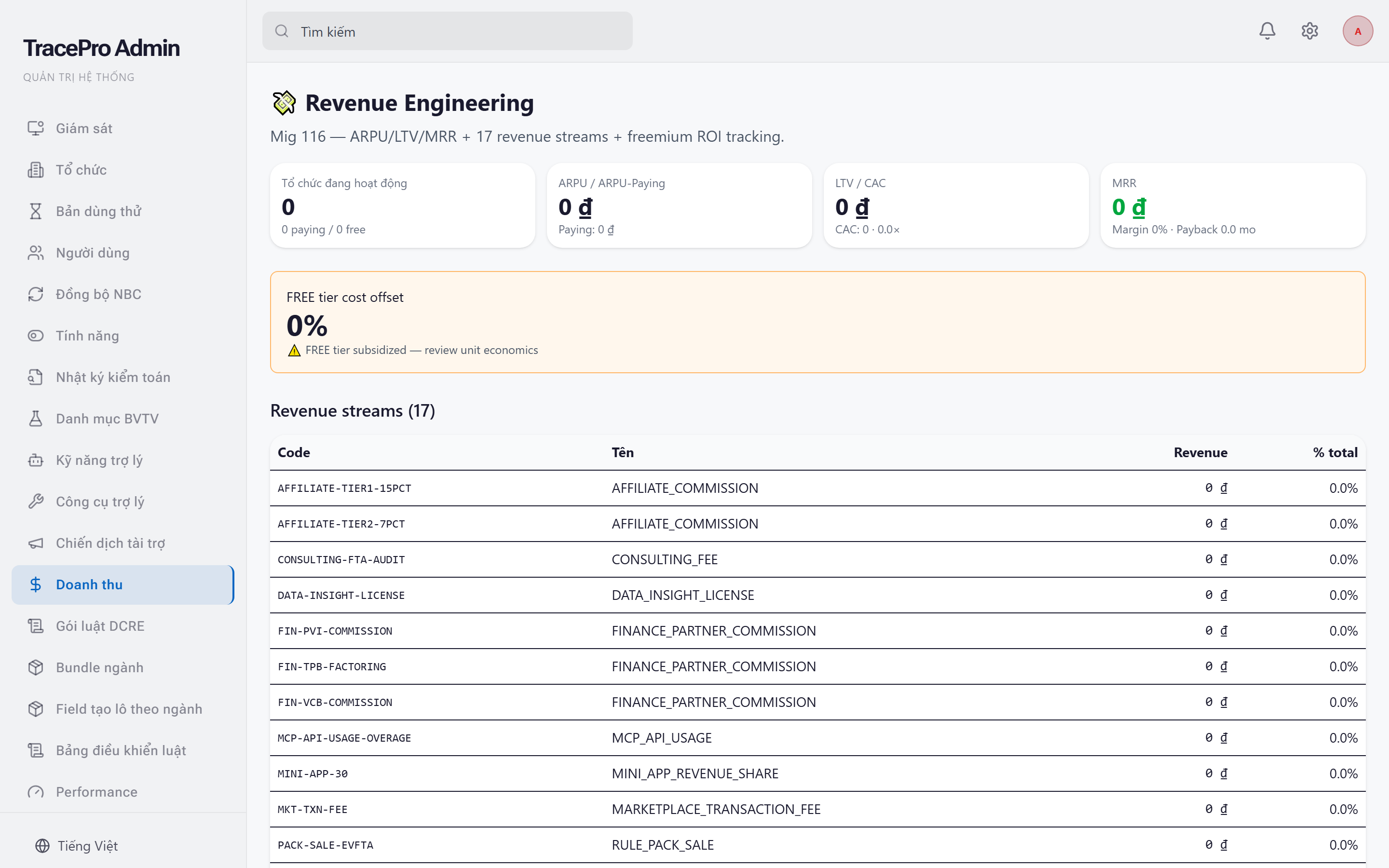Image resolution: width=1389 pixels, height=868 pixels.
Task: Click the Người dùng users icon
Action: 36,253
